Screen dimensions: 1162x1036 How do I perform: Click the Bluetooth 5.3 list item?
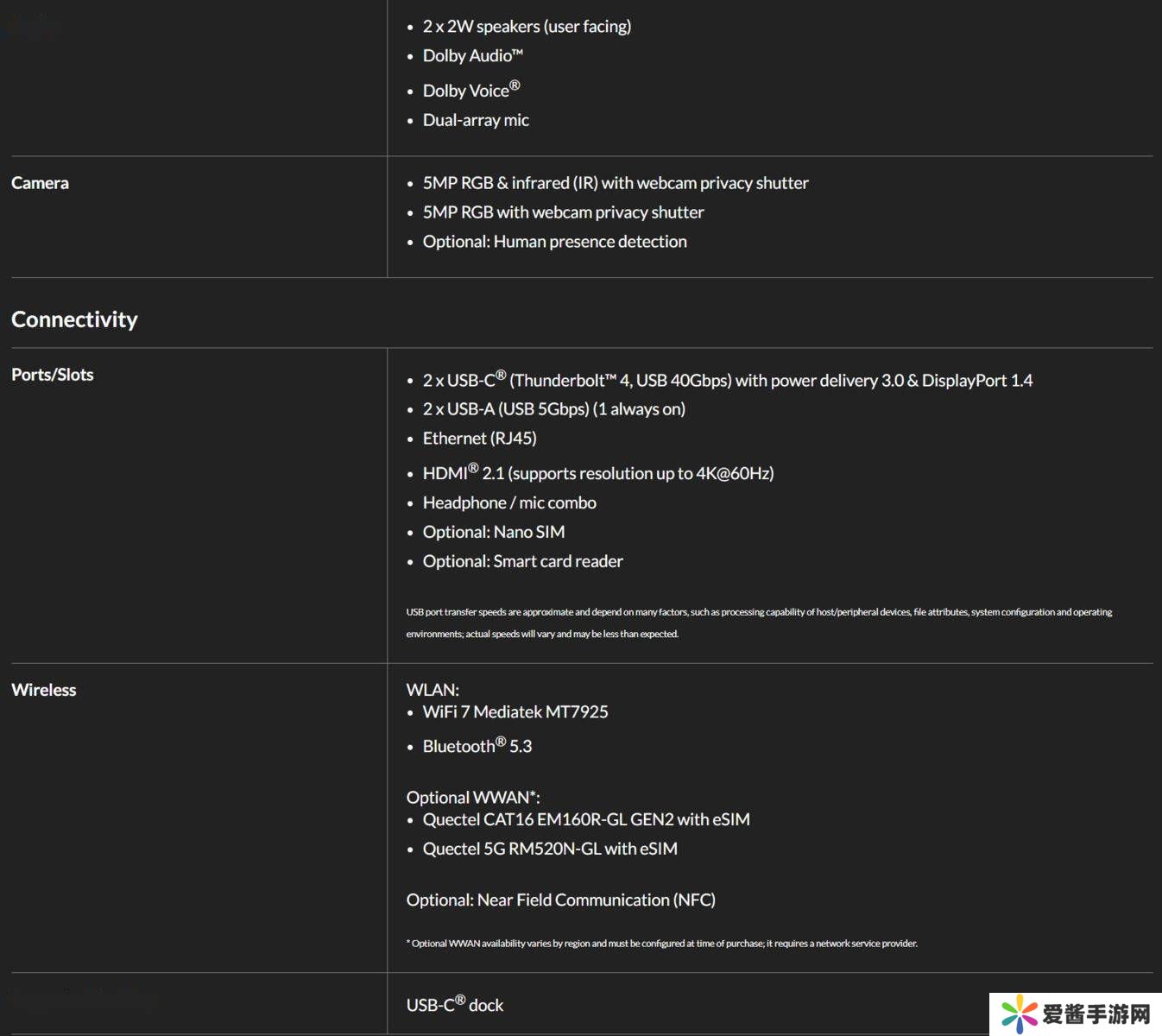[477, 746]
